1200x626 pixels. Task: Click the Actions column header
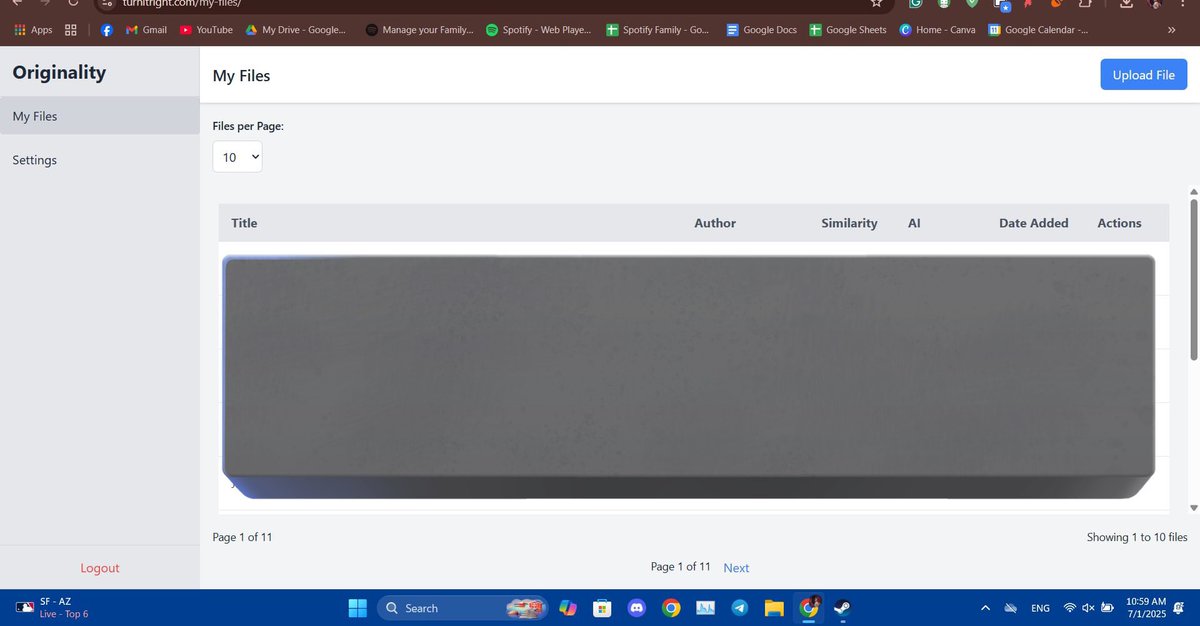(x=1119, y=223)
